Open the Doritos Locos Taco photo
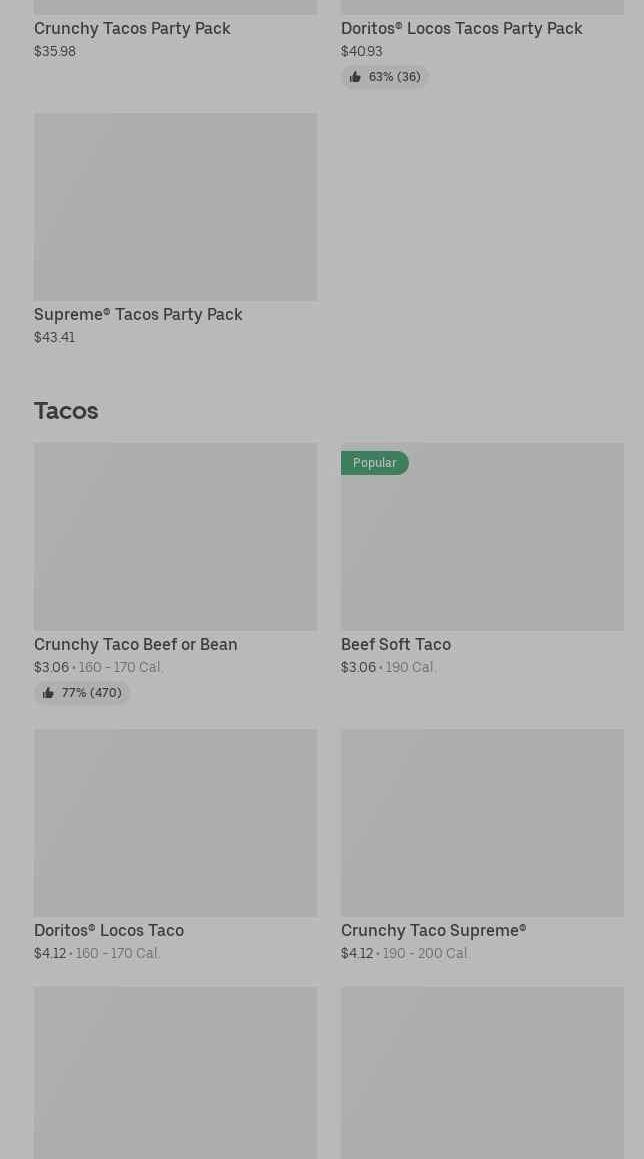This screenshot has height=1159, width=644. [175, 822]
